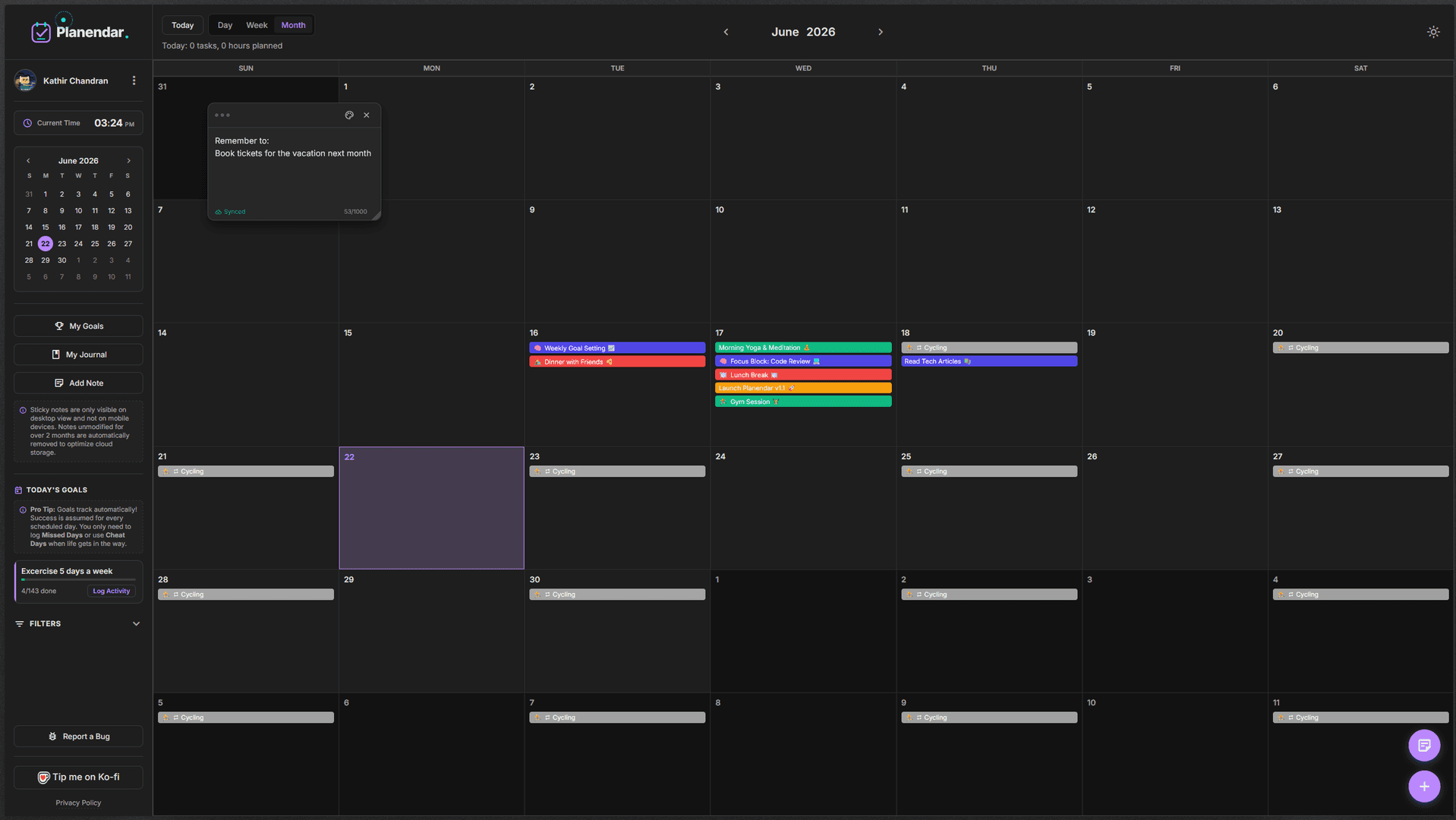Click the info icon in sticky notes notice
1456x820 pixels.
(23, 410)
